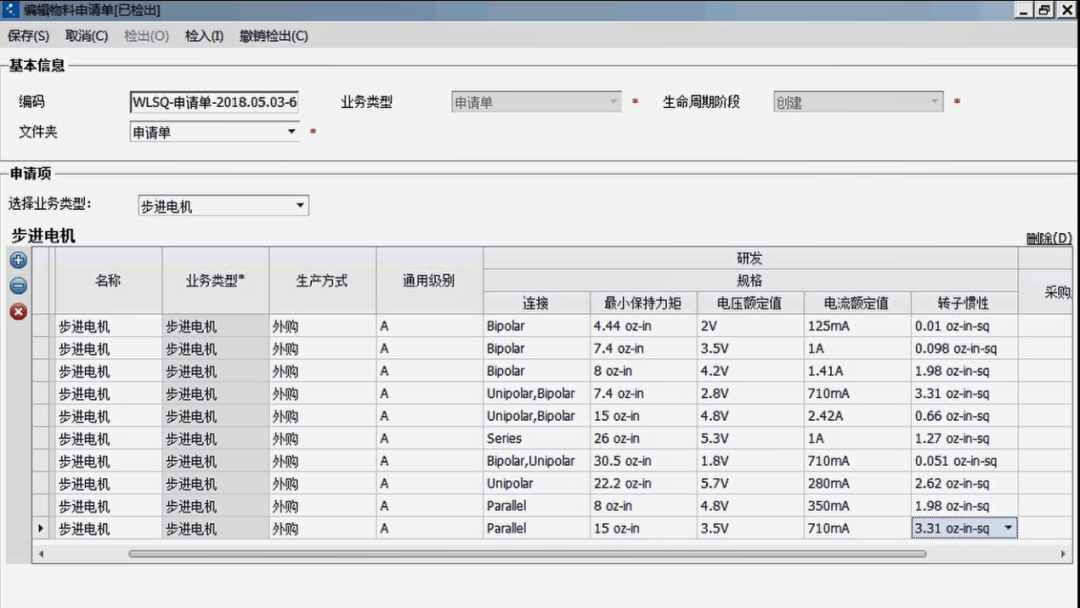
Task: Choose 撤销检出(C) from the menu bar
Action: click(x=273, y=36)
